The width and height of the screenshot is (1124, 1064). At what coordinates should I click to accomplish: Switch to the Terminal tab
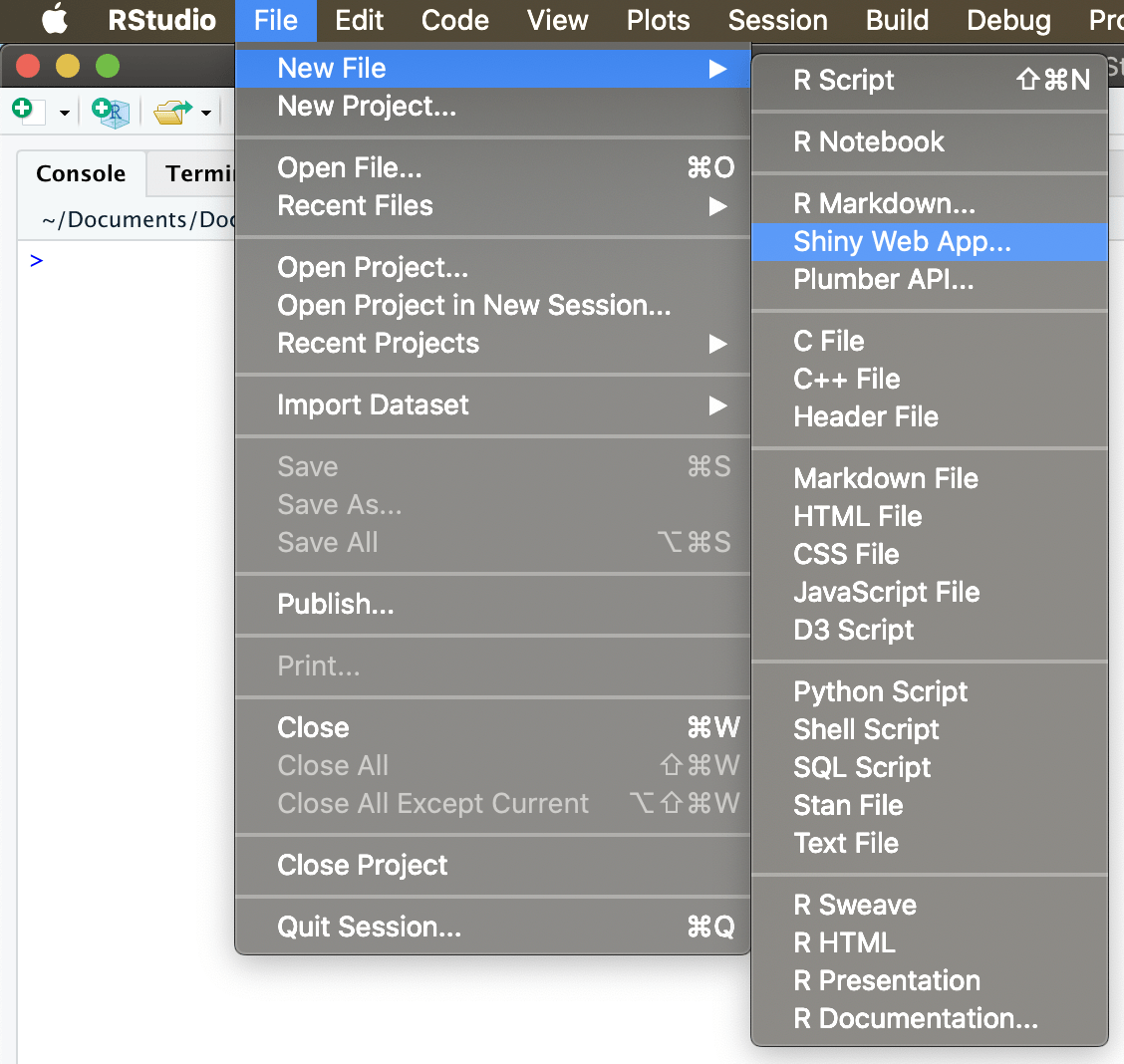click(192, 173)
